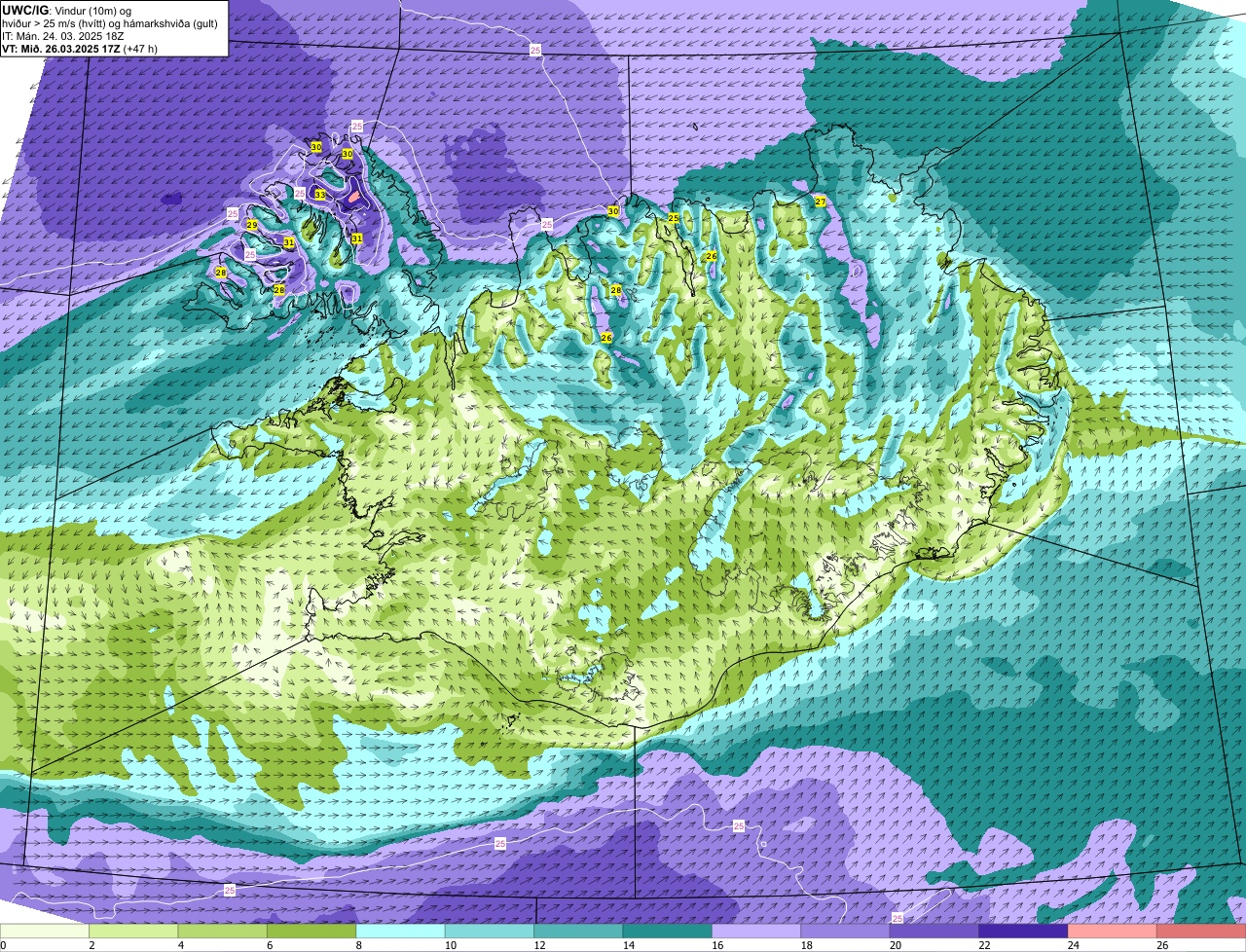Click the yellow "29" gust marker

[251, 225]
